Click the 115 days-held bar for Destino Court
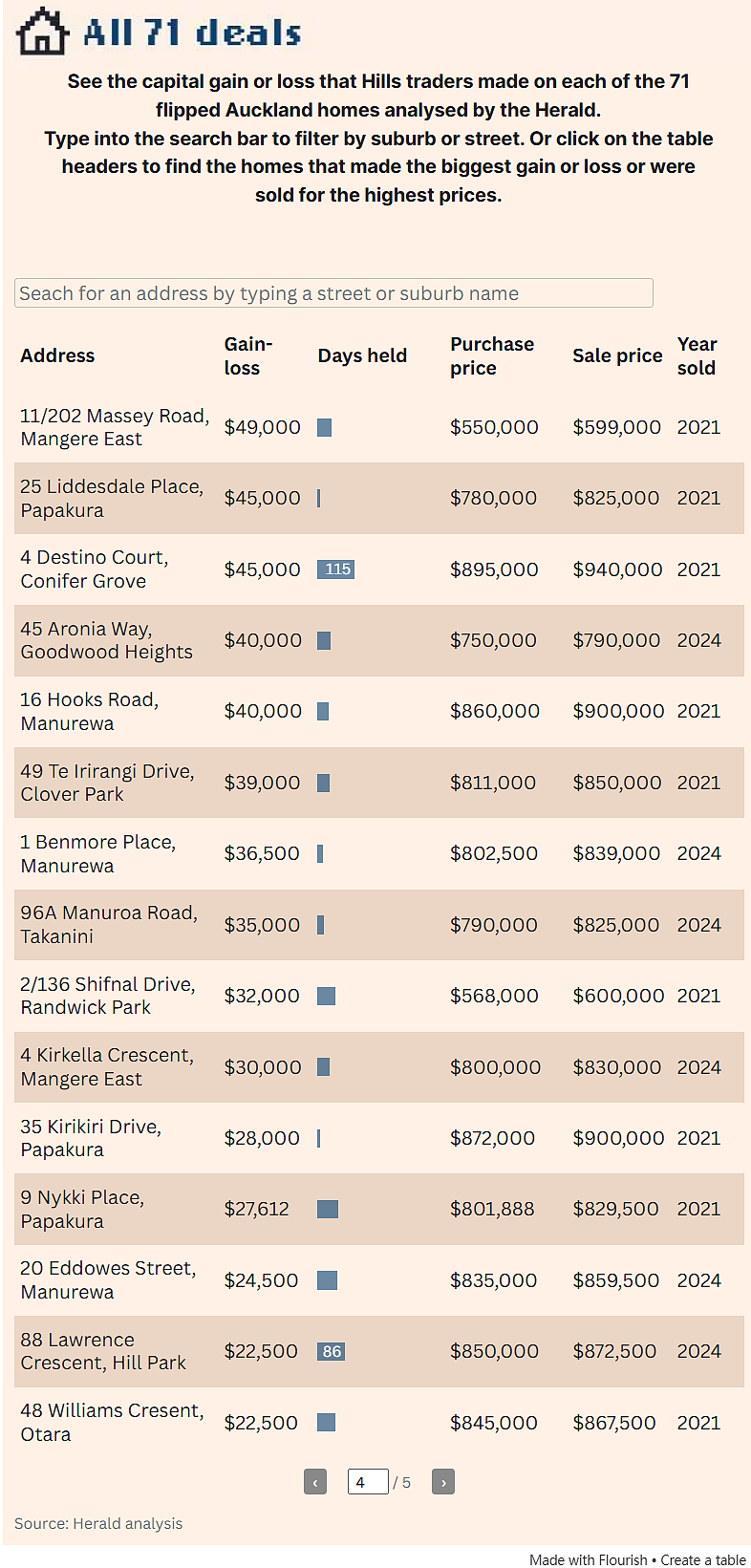 pyautogui.click(x=336, y=569)
